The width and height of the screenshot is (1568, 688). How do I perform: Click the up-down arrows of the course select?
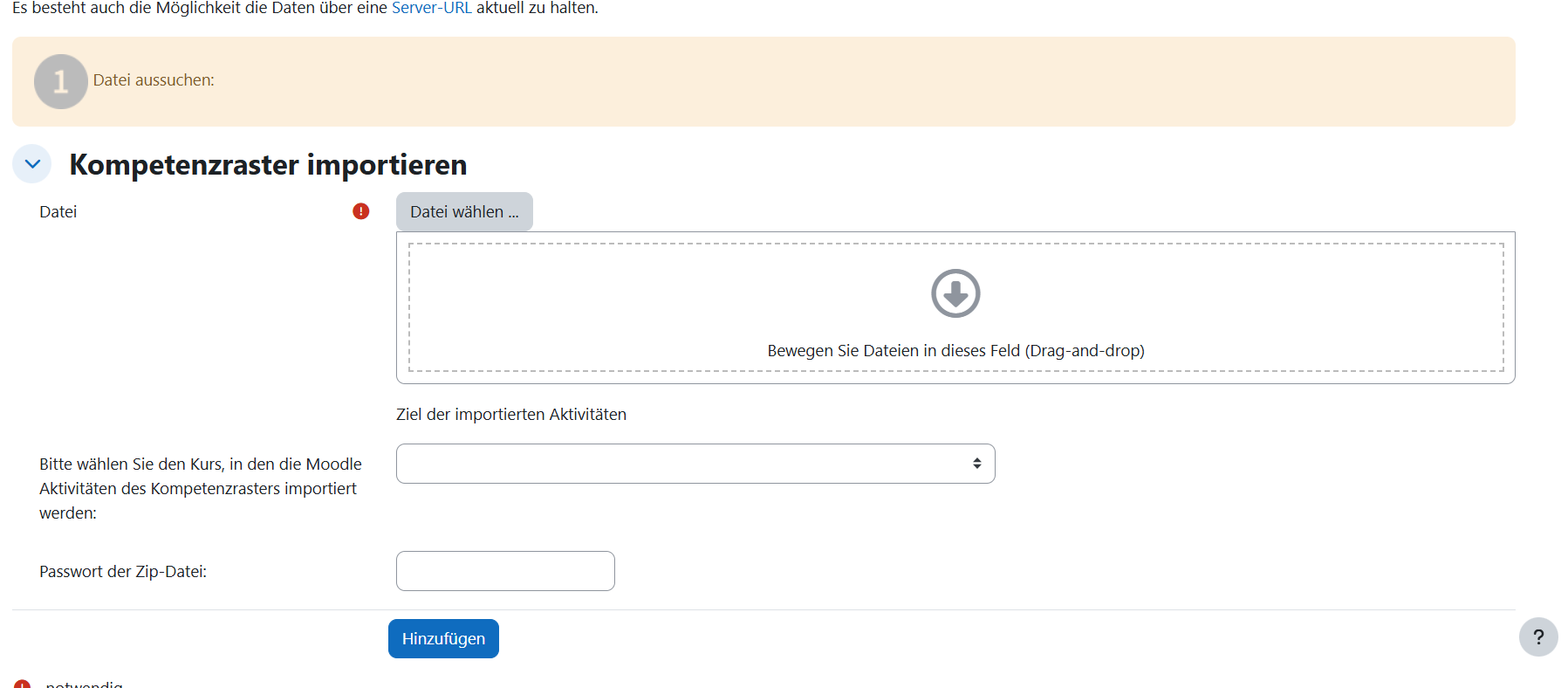click(x=976, y=464)
